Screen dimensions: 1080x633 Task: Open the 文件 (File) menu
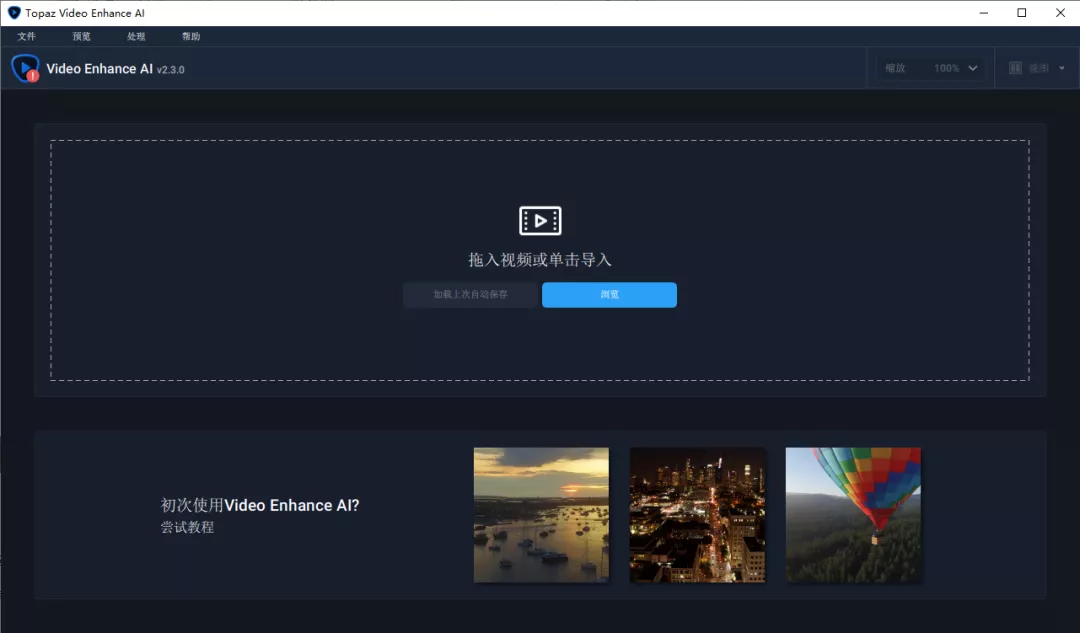coord(26,37)
